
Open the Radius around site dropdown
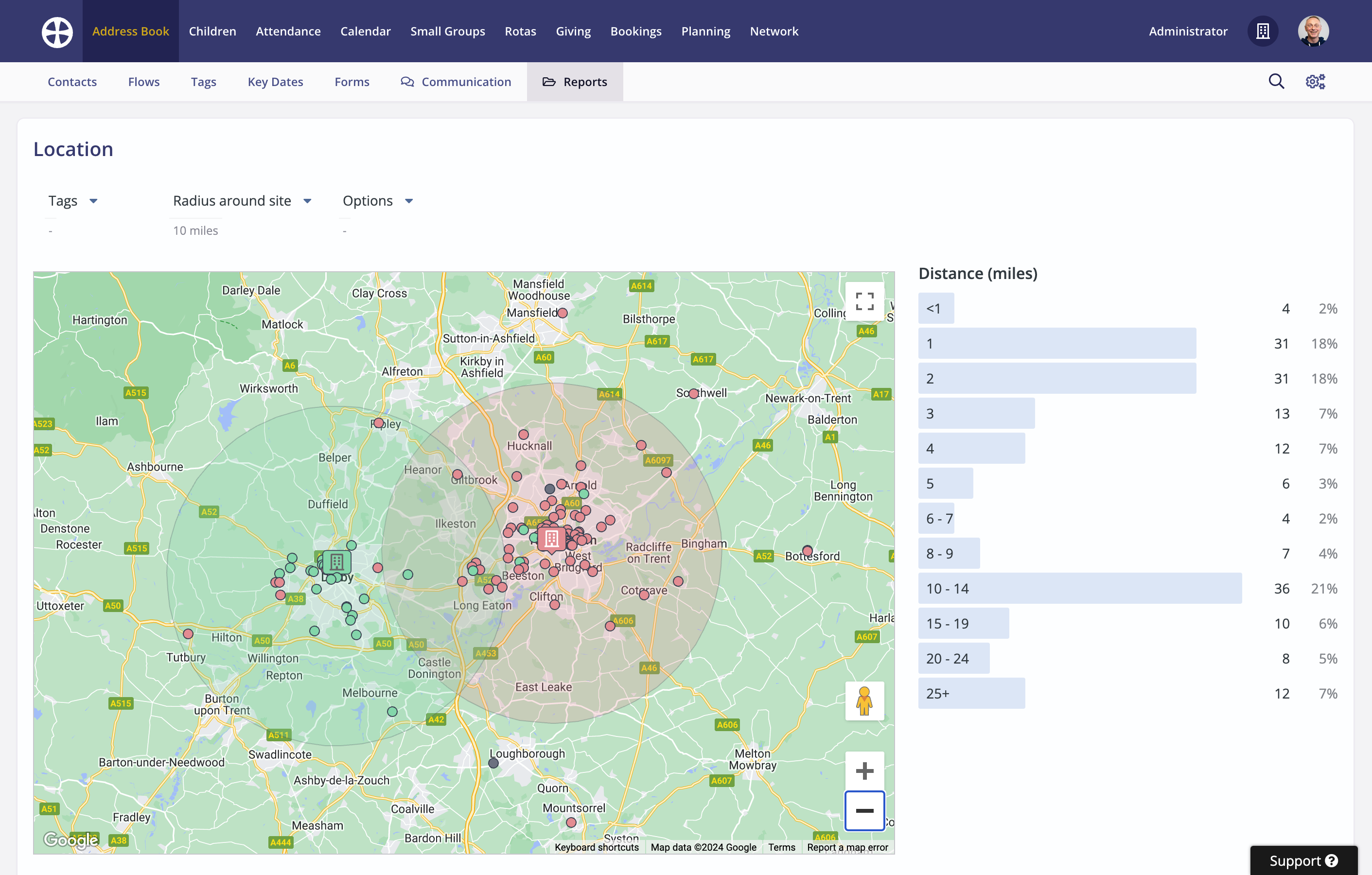point(242,201)
